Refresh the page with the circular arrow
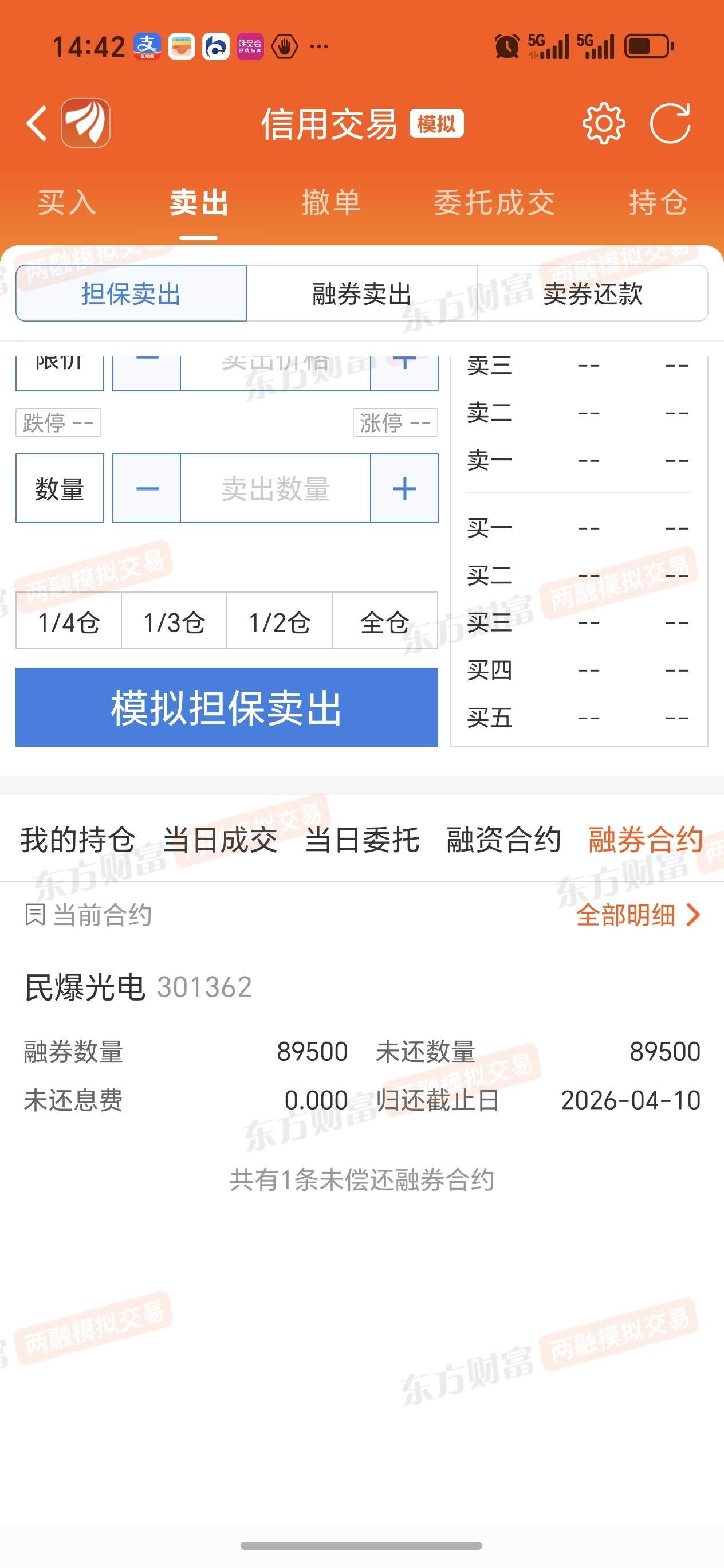Viewport: 724px width, 1568px height. click(670, 124)
